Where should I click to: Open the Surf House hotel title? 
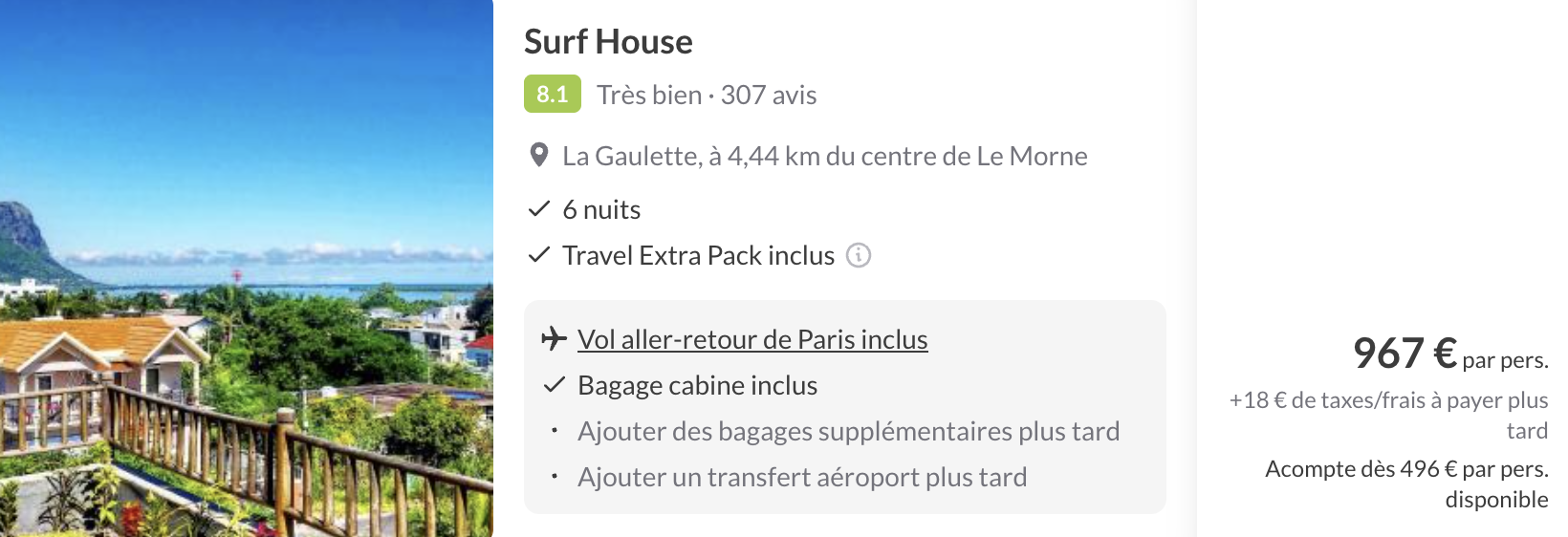608,42
